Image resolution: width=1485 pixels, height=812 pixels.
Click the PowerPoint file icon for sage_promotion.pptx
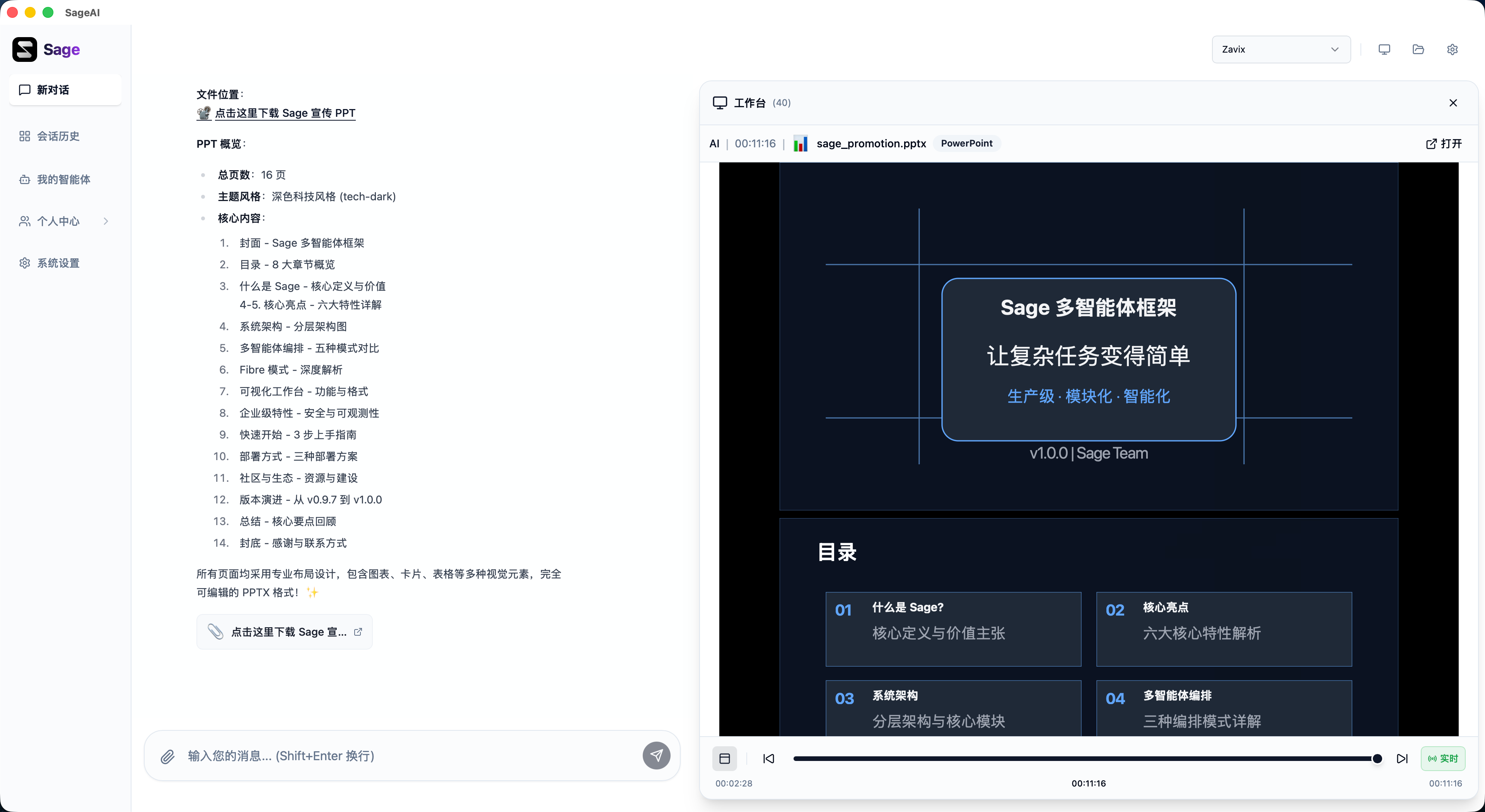[x=800, y=143]
